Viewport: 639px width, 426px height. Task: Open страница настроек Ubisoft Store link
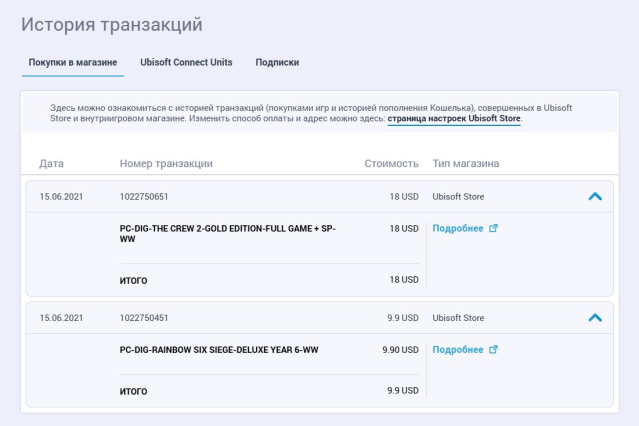pyautogui.click(x=454, y=119)
